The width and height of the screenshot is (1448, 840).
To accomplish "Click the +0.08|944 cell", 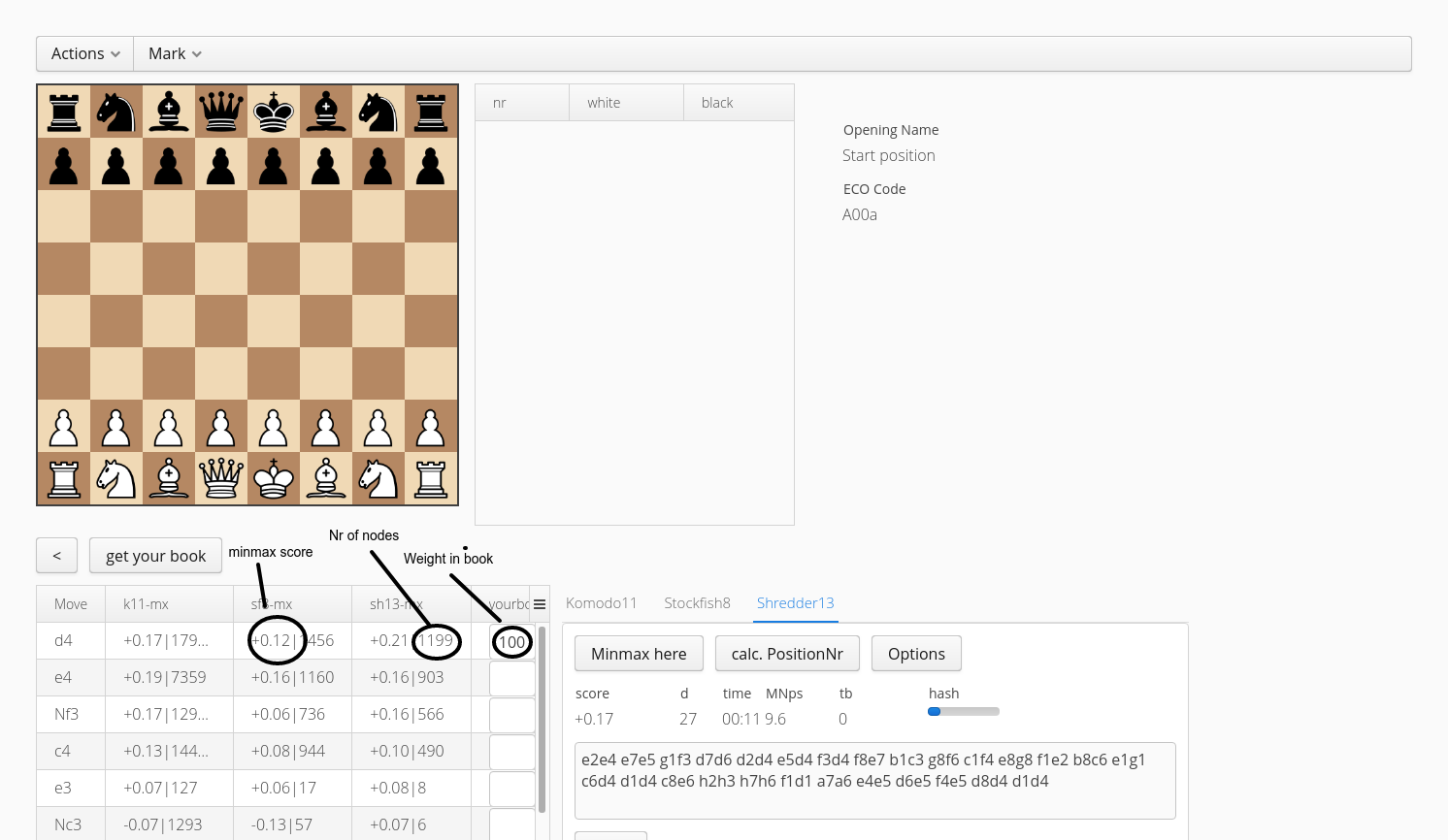I will (x=292, y=752).
